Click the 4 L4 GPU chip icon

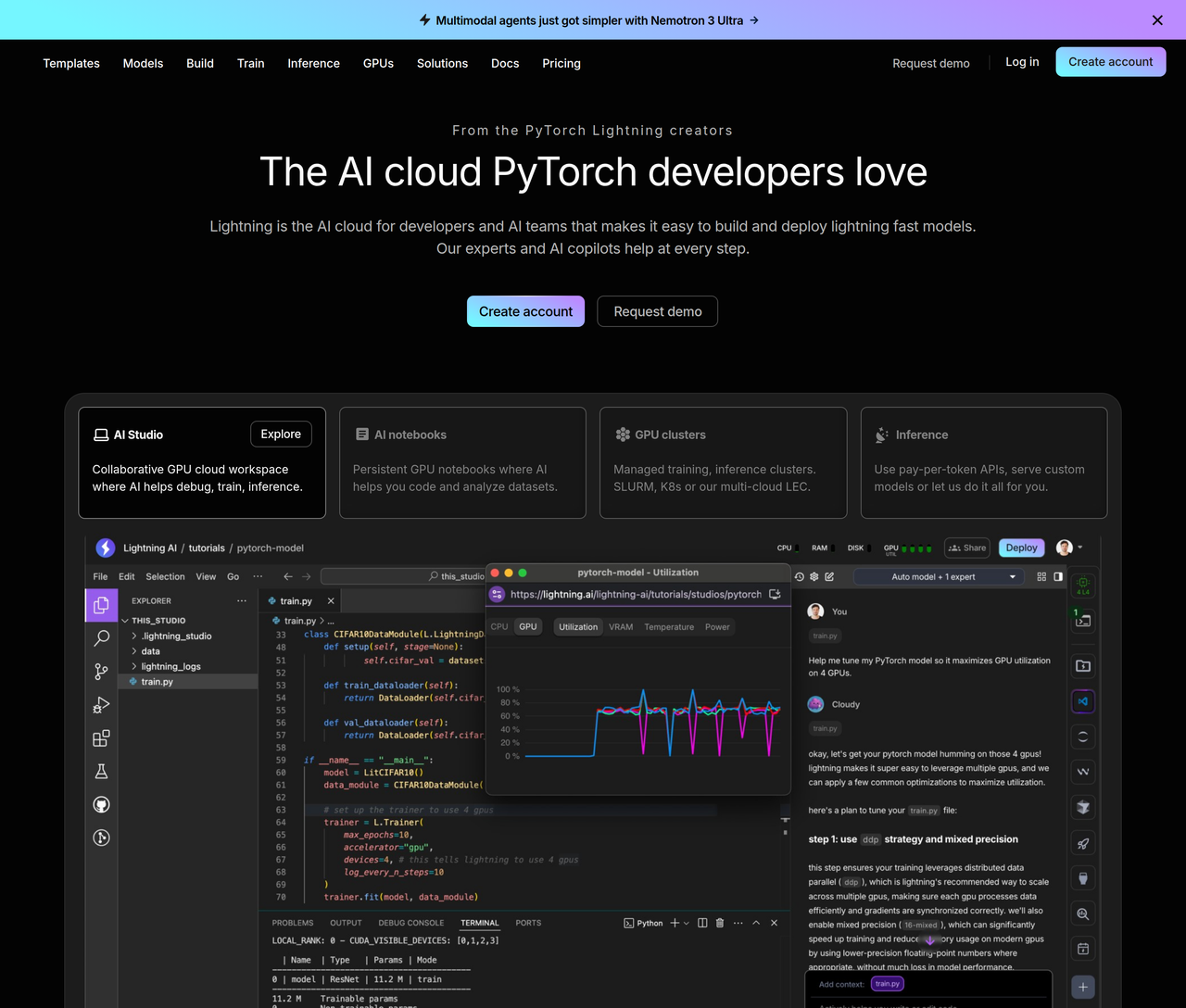pos(1082,586)
